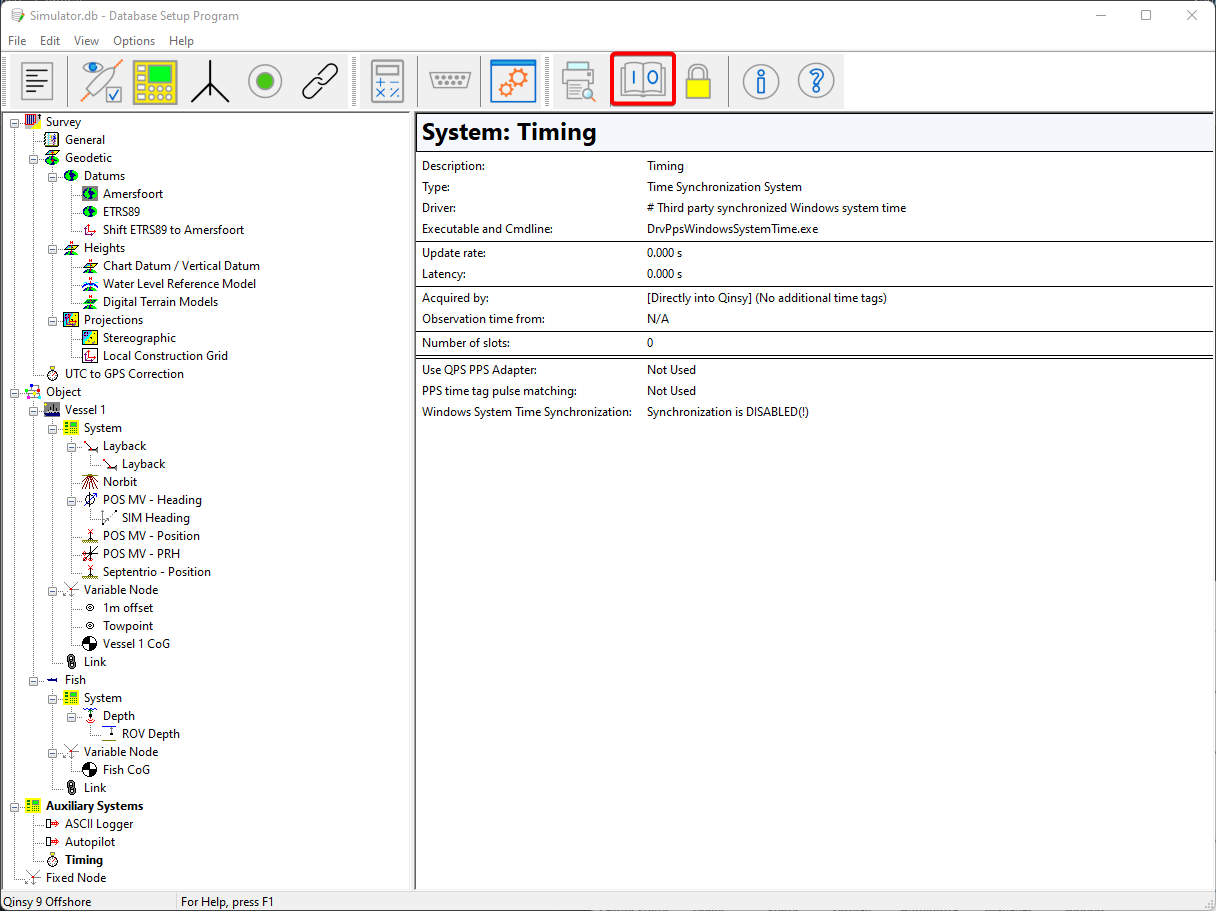
Task: Select Water Level Reference Model
Action: pos(179,284)
